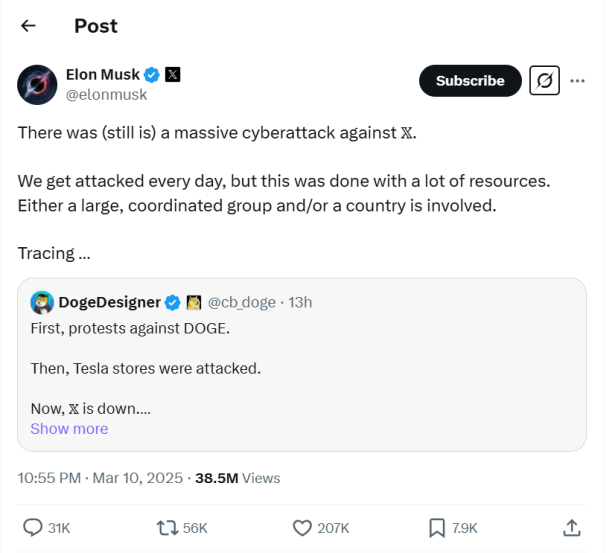Subscribe to Elon Musk
Screen dimensions: 615x553
[x=470, y=81]
